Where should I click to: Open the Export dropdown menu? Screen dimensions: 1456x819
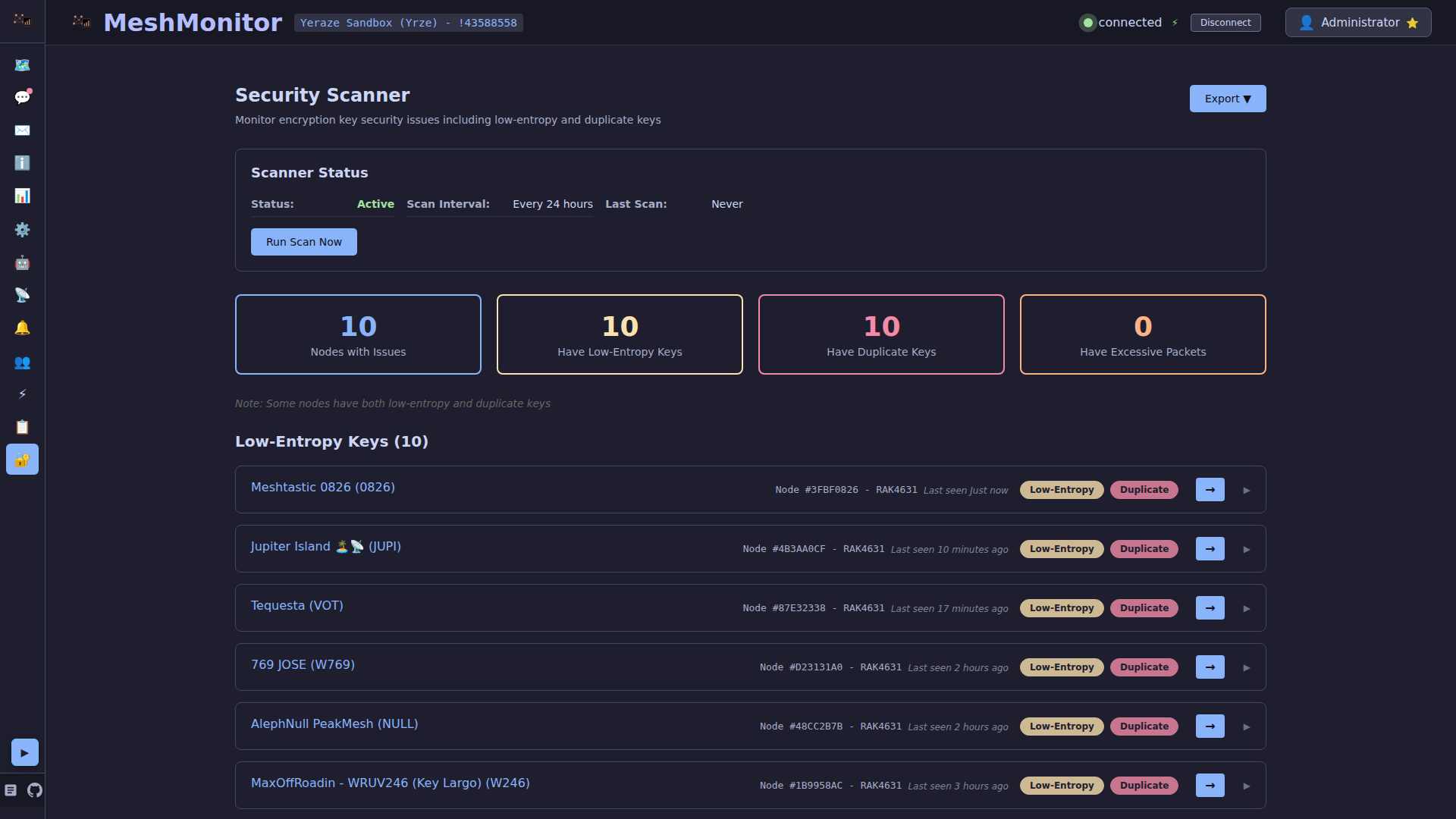pos(1227,99)
